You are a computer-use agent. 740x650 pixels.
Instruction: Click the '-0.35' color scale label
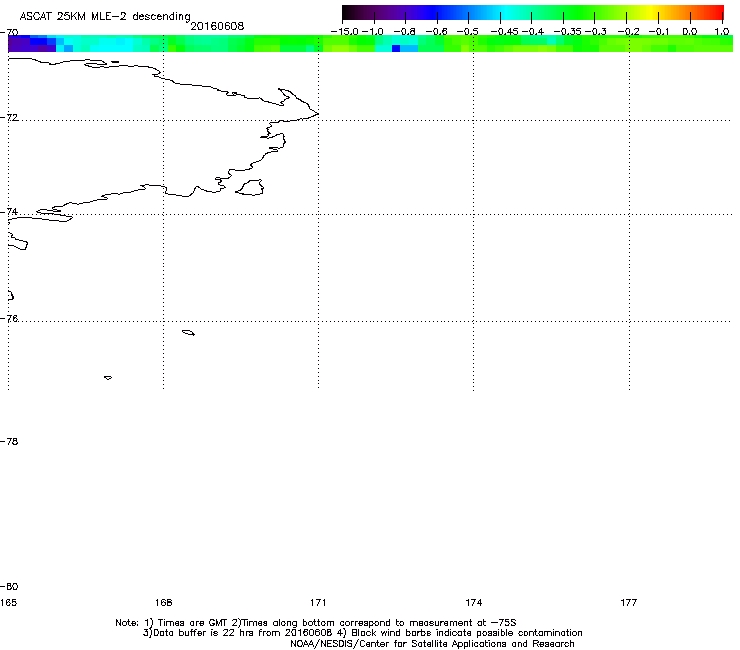pyautogui.click(x=568, y=32)
